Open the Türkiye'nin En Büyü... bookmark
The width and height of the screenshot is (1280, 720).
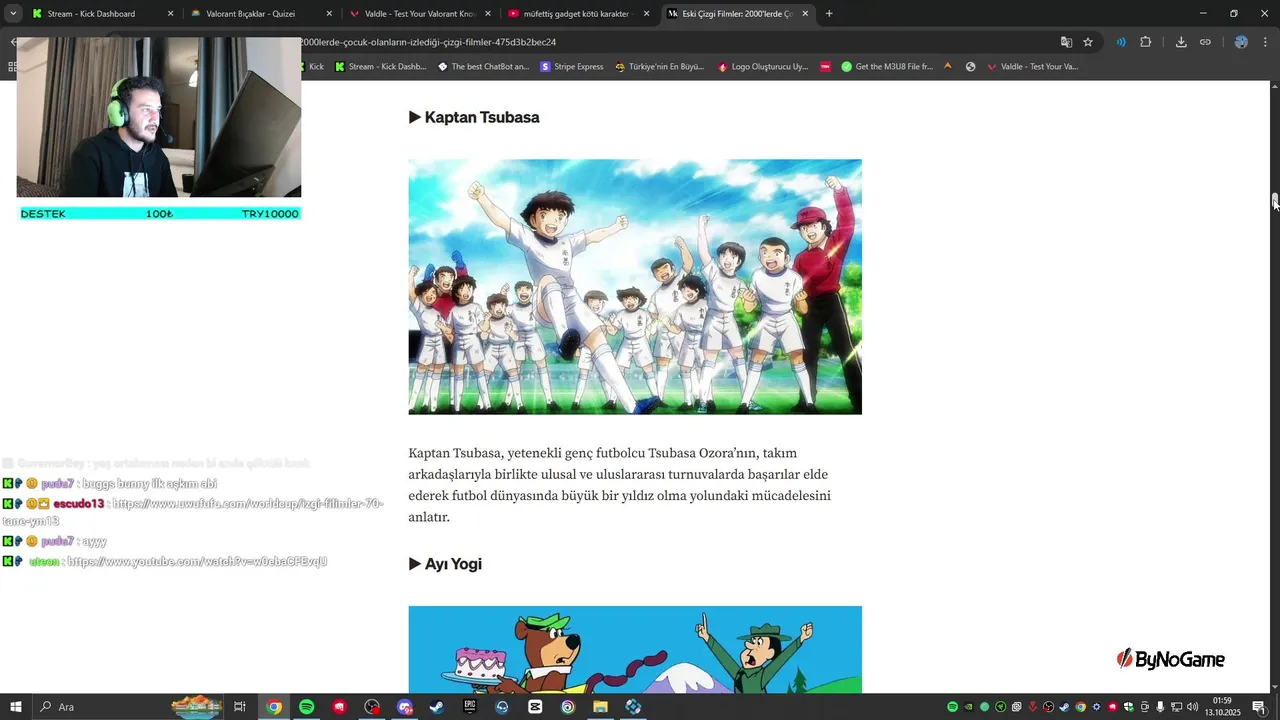[x=660, y=67]
